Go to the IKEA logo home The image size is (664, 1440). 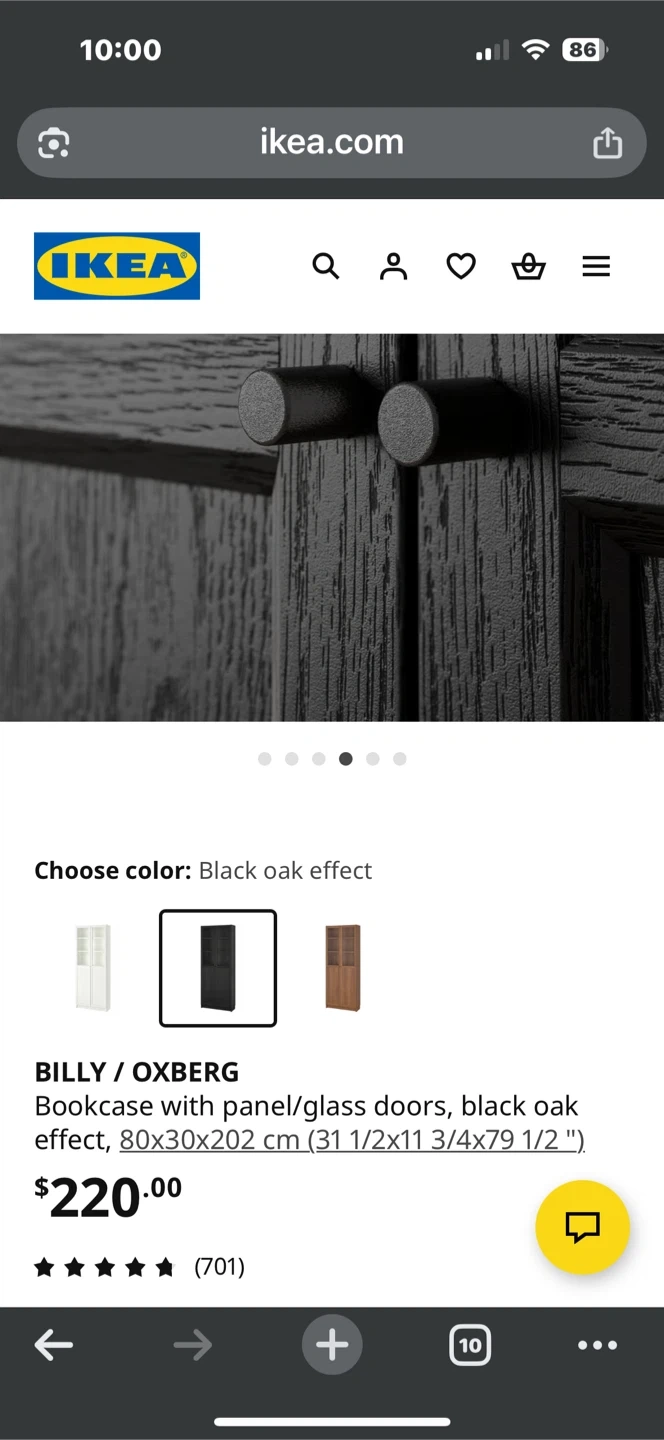tap(117, 266)
